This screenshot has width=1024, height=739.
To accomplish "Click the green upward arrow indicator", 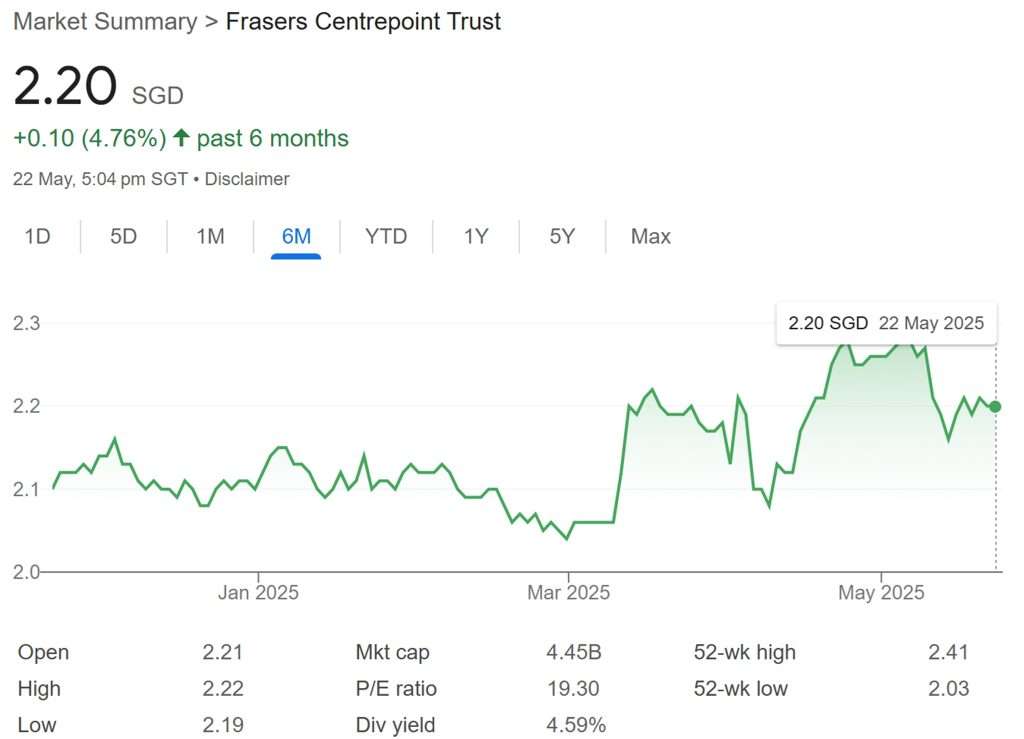I will click(x=180, y=137).
